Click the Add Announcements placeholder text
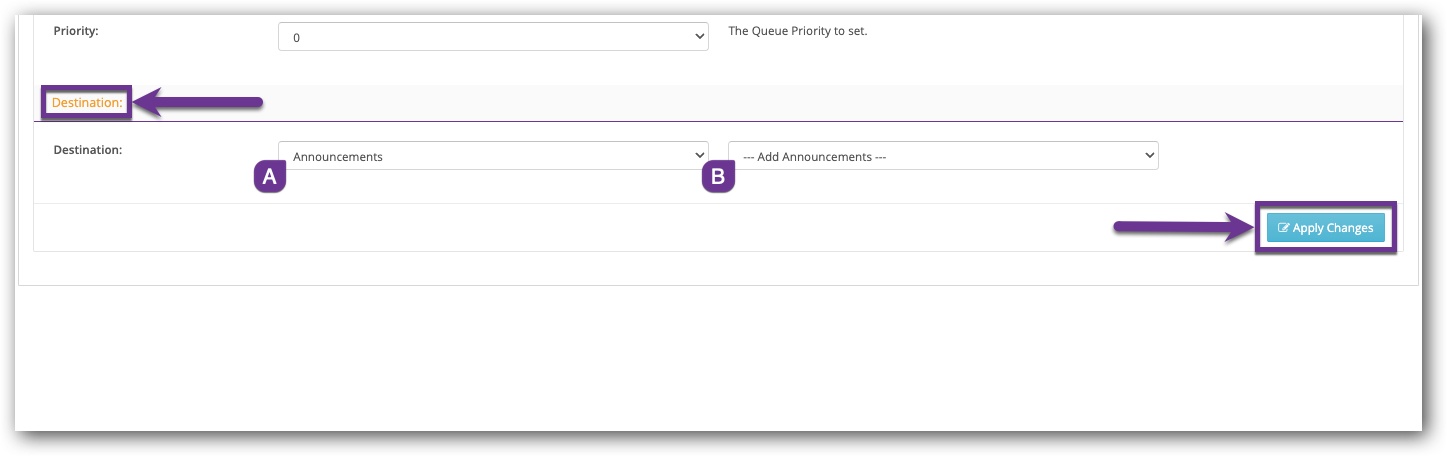The height and width of the screenshot is (456, 1447). pos(814,157)
